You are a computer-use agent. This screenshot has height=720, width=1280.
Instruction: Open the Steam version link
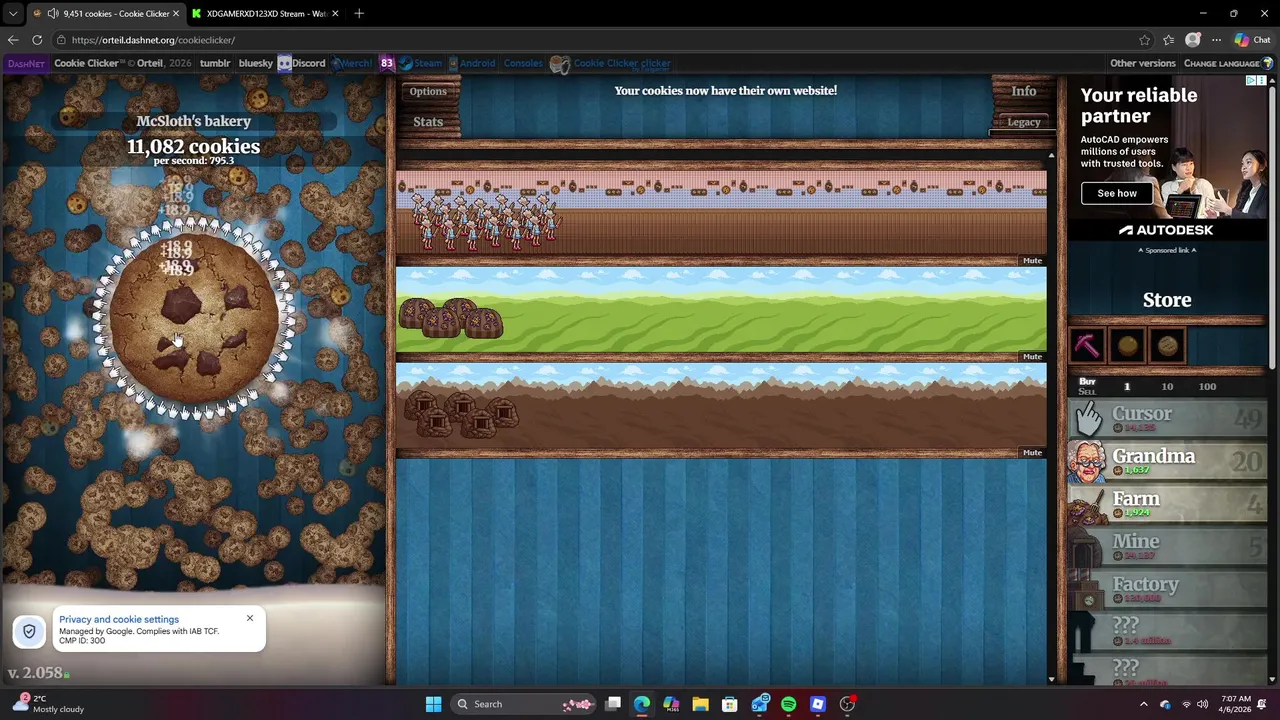(x=421, y=63)
